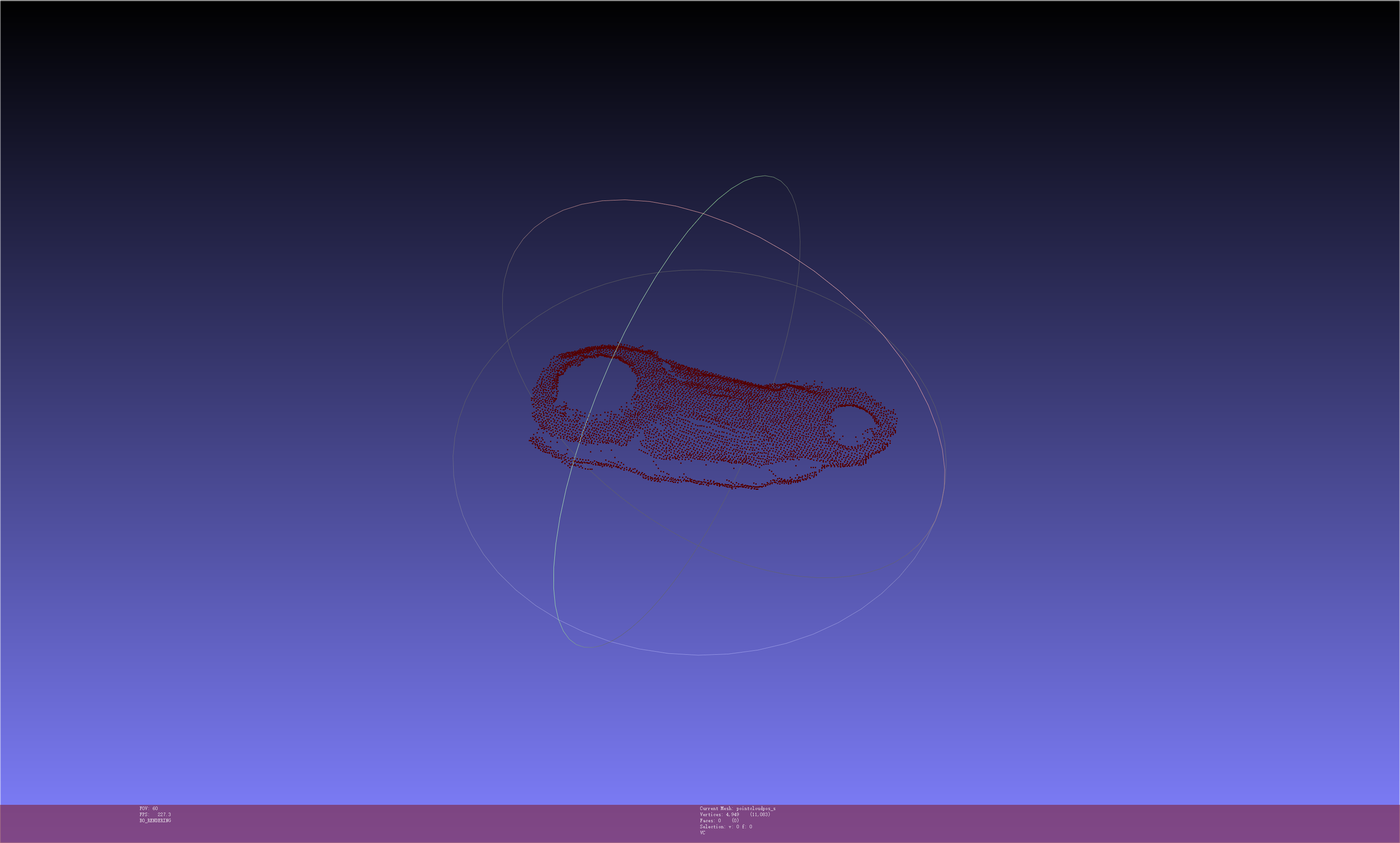Click the bottom of the grey trackball circle

(699, 655)
